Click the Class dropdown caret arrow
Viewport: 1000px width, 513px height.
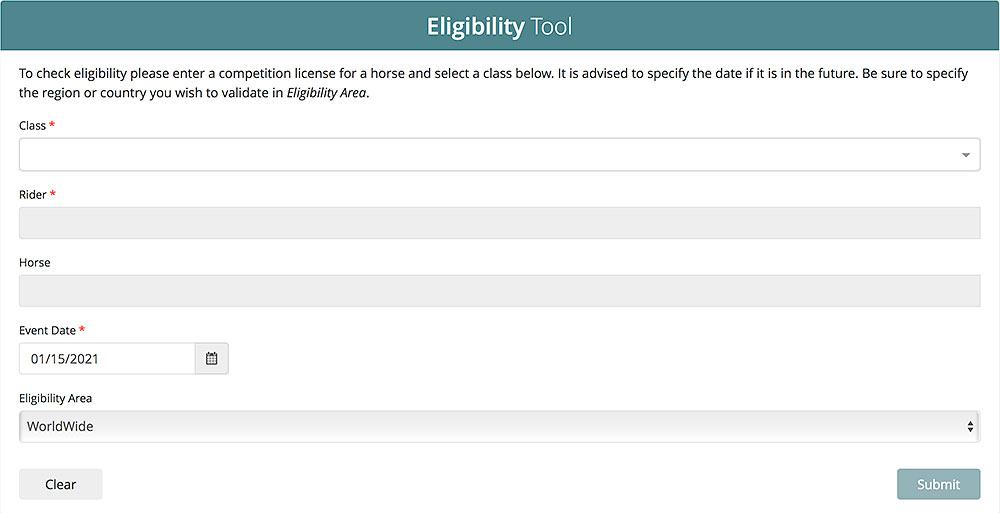coord(965,155)
